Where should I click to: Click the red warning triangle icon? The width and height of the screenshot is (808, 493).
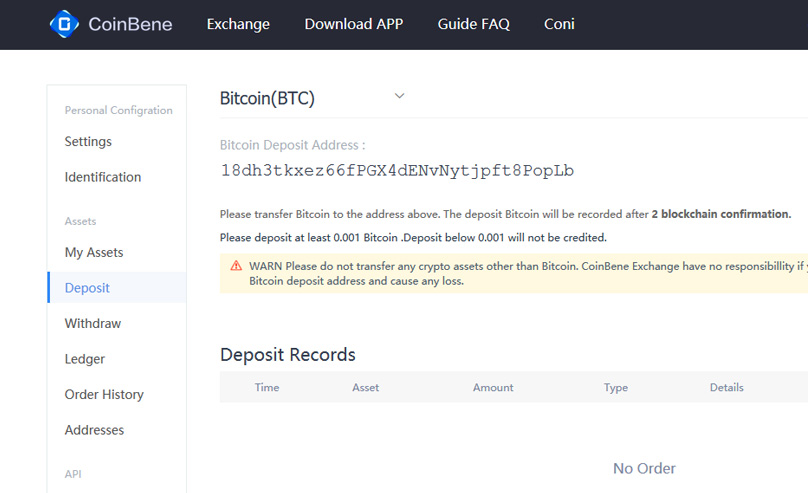236,266
